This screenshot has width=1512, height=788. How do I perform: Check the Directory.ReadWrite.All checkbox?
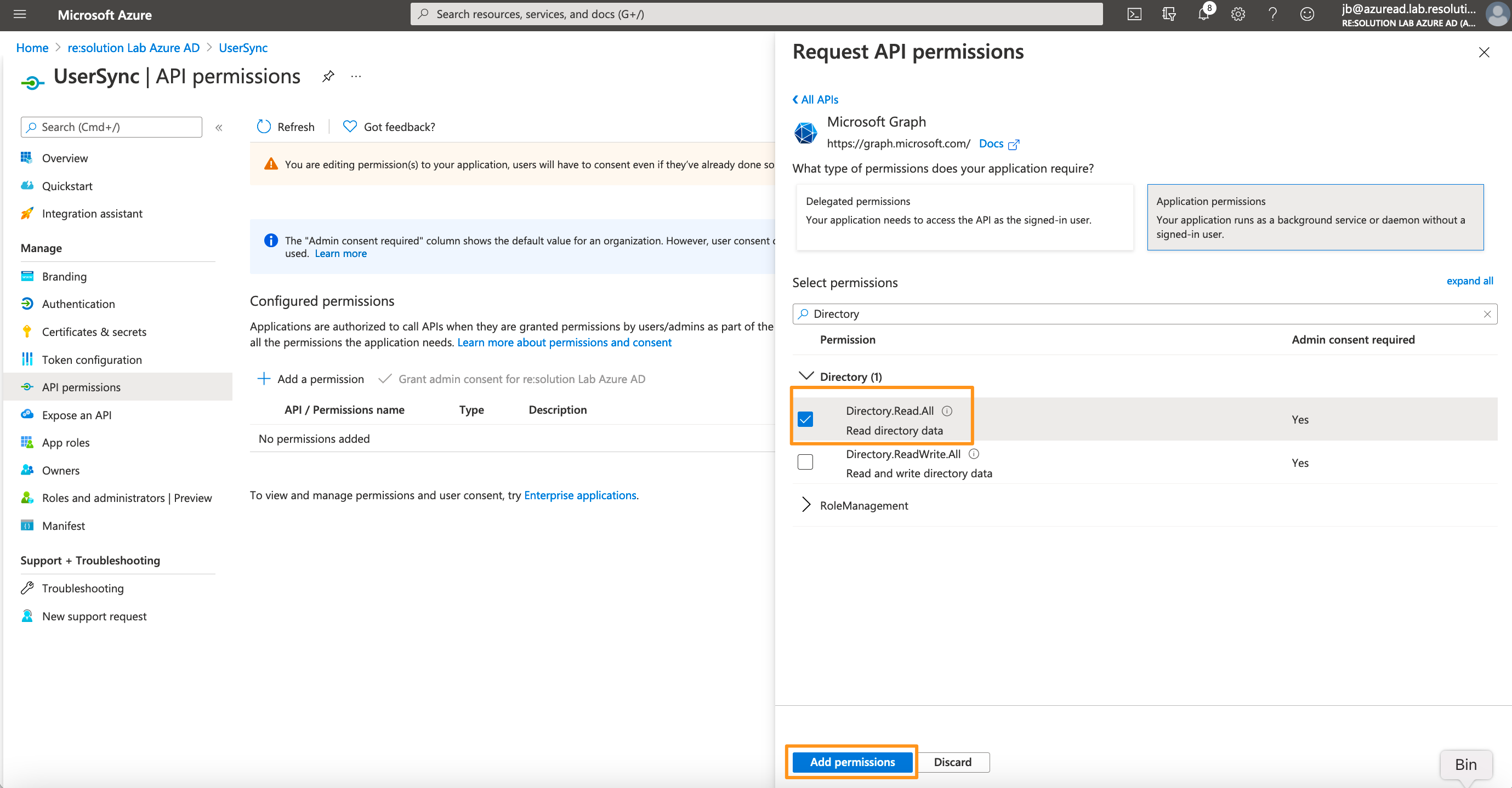(805, 462)
